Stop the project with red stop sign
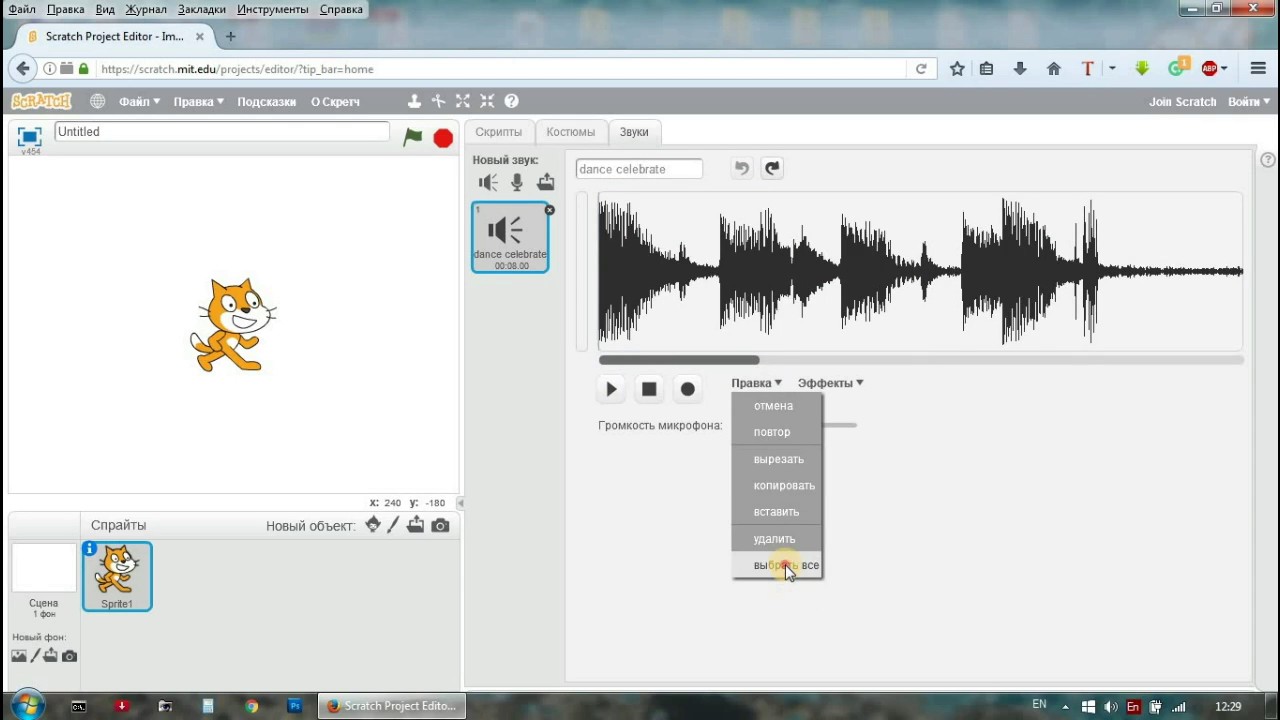Screen dimensions: 1280x720 point(443,138)
